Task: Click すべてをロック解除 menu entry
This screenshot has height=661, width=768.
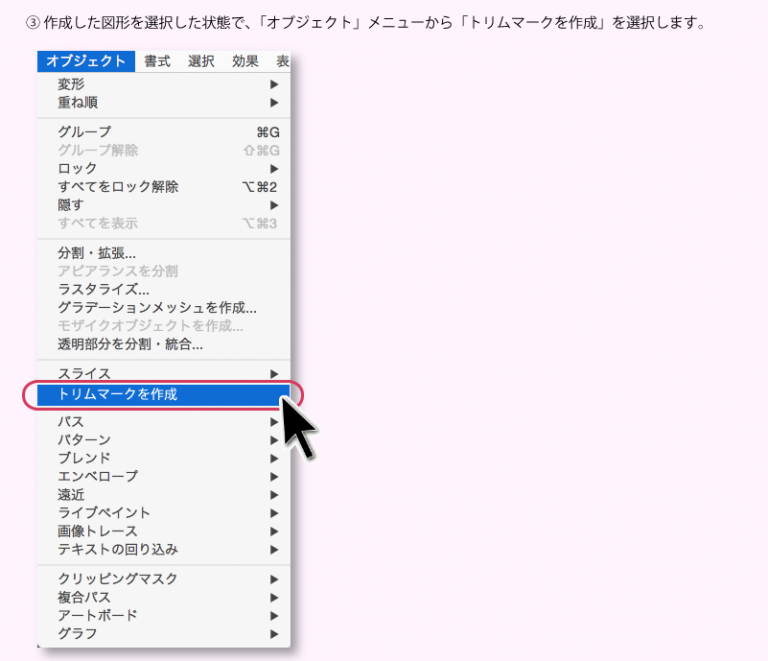Action: 118,187
